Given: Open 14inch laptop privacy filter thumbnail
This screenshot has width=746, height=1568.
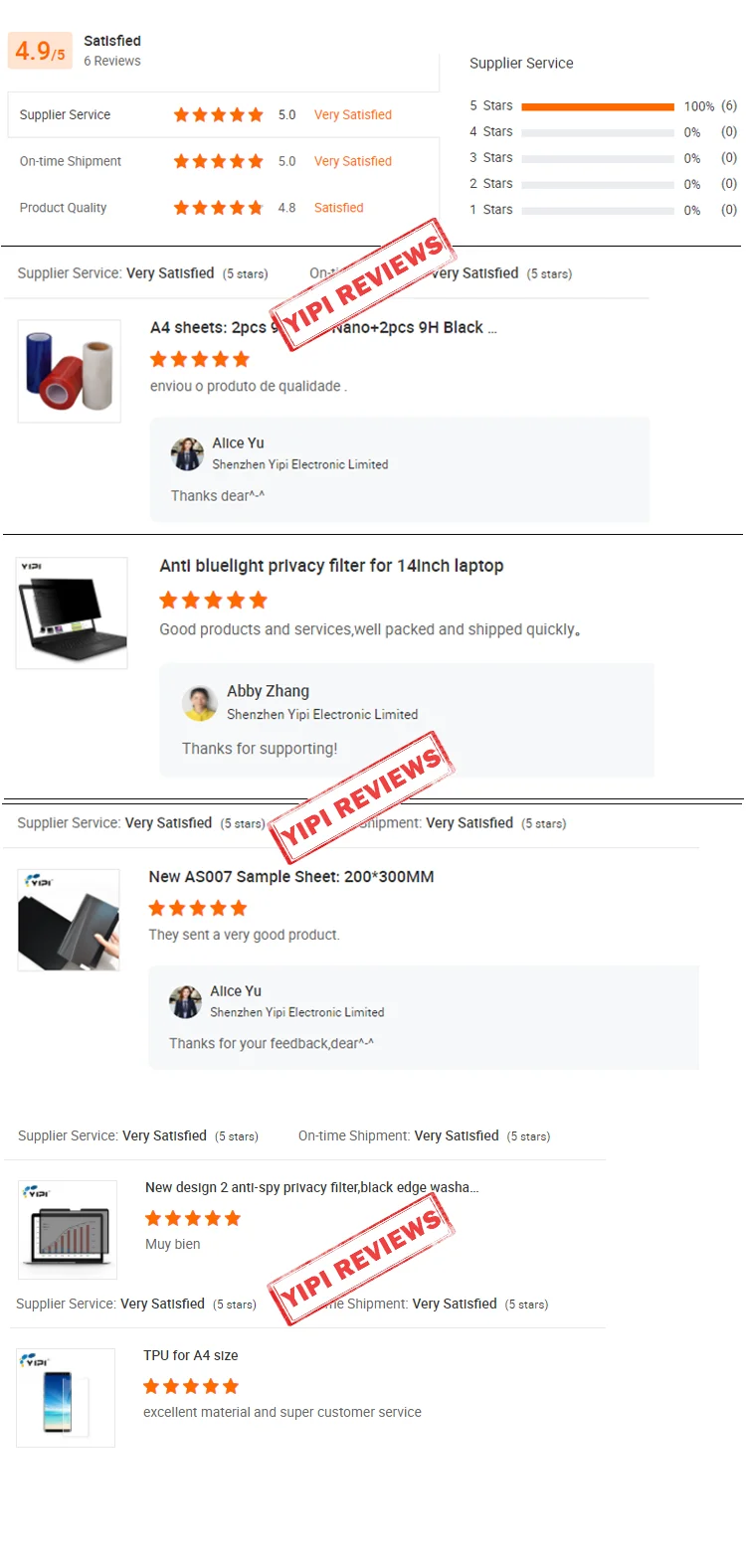Looking at the screenshot, I should 72,612.
